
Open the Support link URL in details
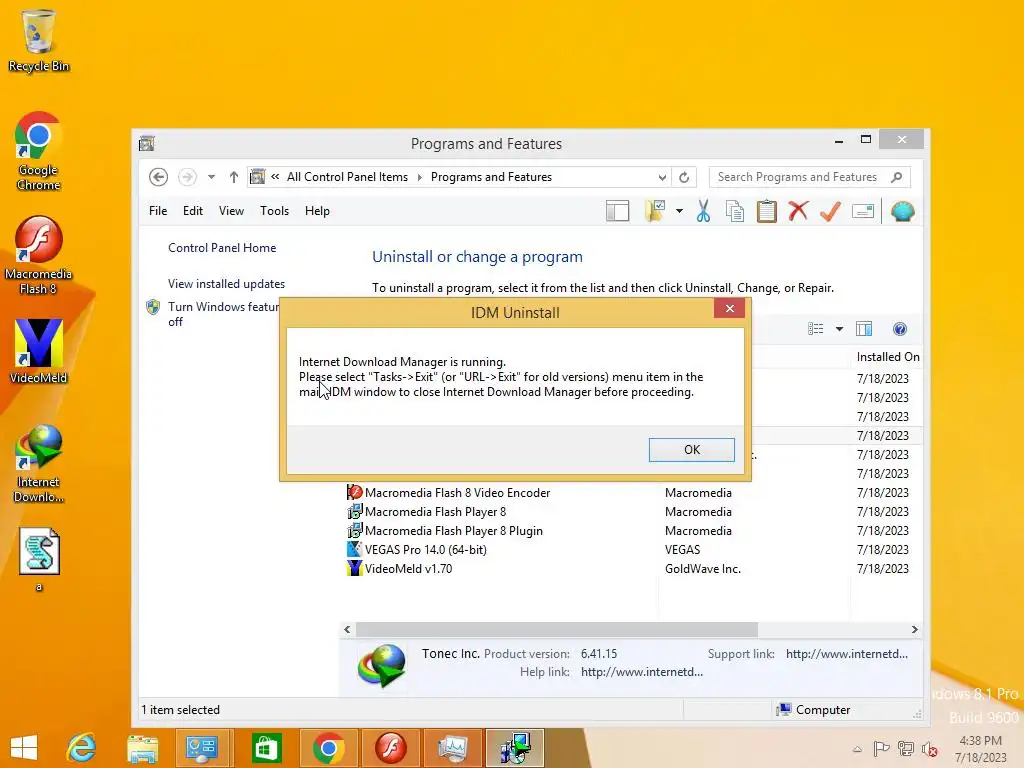(846, 654)
